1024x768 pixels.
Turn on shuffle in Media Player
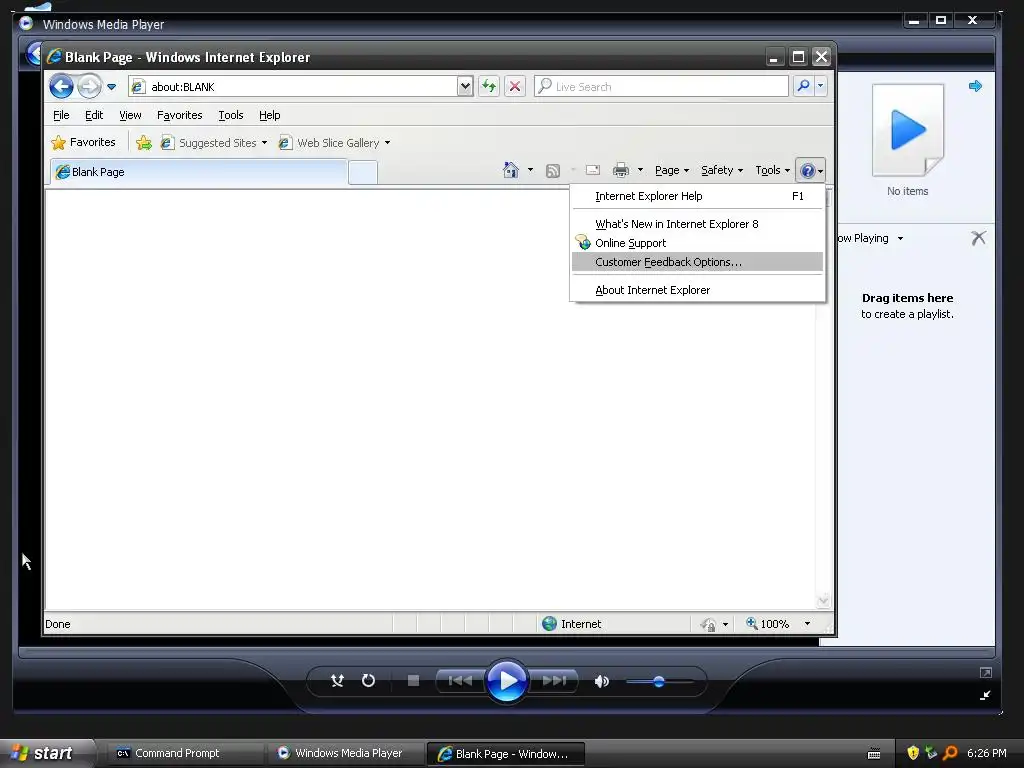pyautogui.click(x=337, y=680)
